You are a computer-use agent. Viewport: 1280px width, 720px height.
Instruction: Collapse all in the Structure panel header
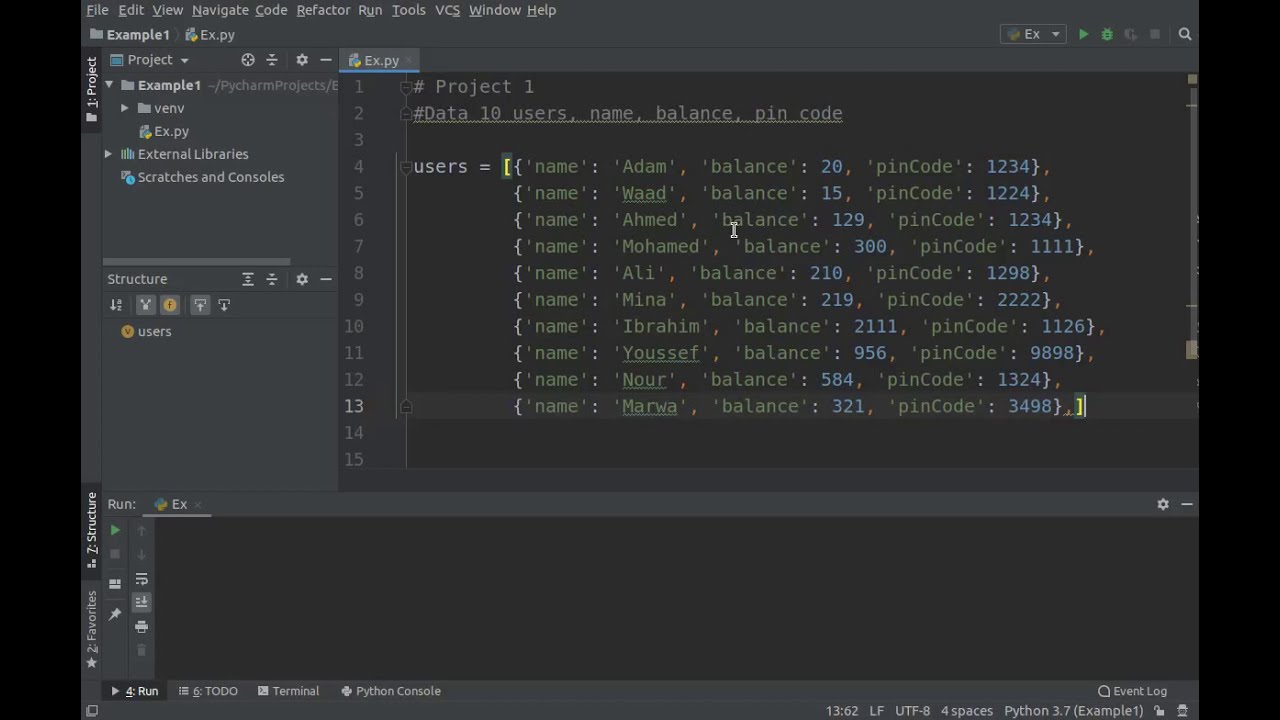pos(272,279)
